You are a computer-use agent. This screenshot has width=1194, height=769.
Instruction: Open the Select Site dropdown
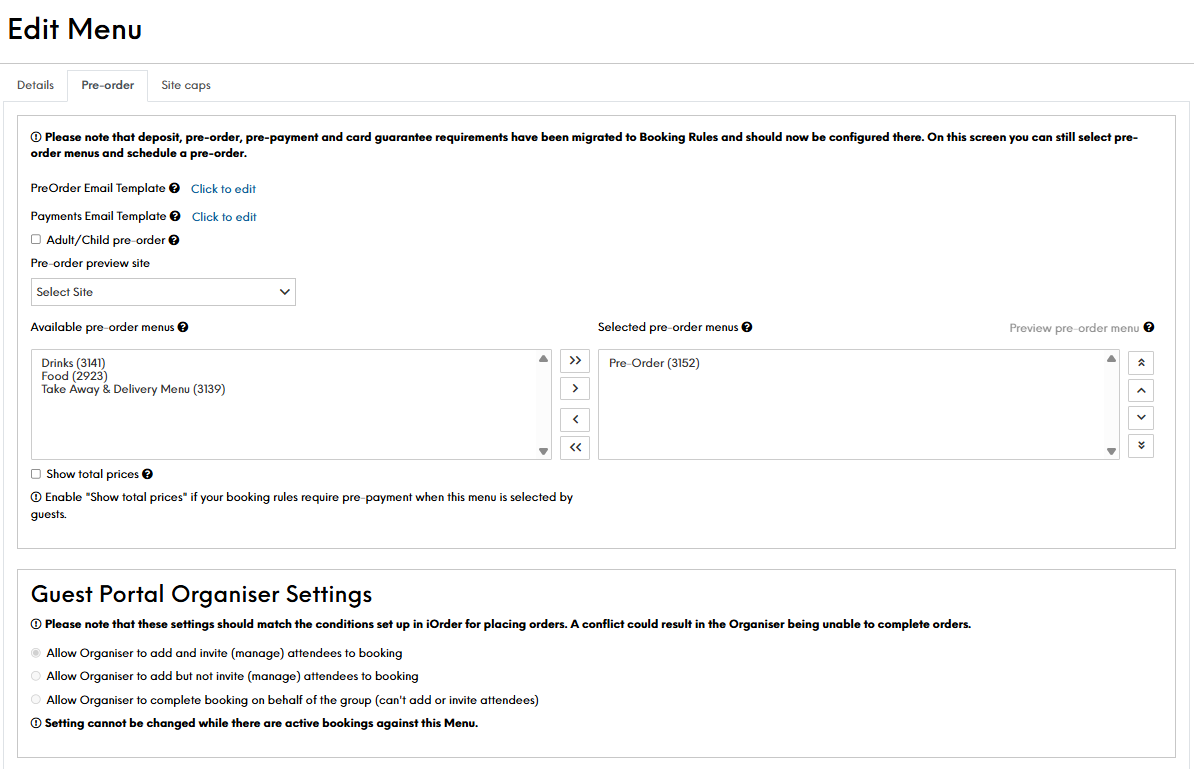click(x=163, y=292)
